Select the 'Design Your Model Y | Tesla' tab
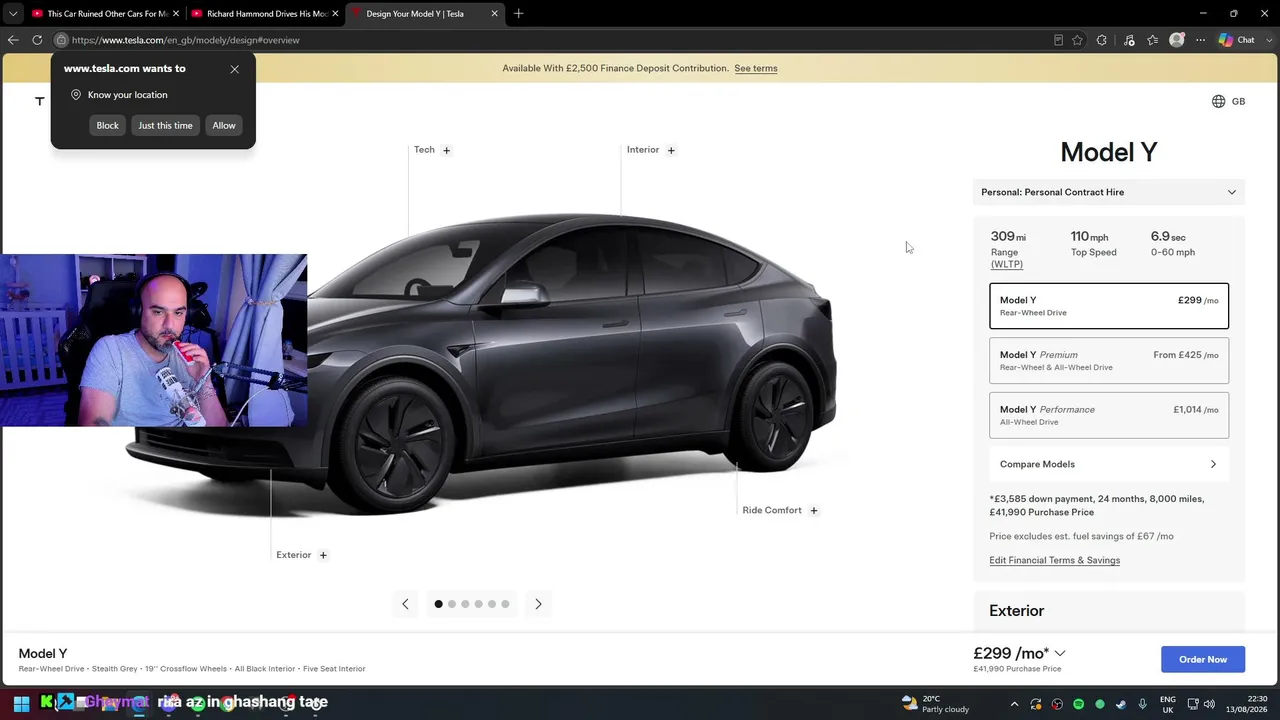Screen dimensions: 1280x720 coord(423,14)
